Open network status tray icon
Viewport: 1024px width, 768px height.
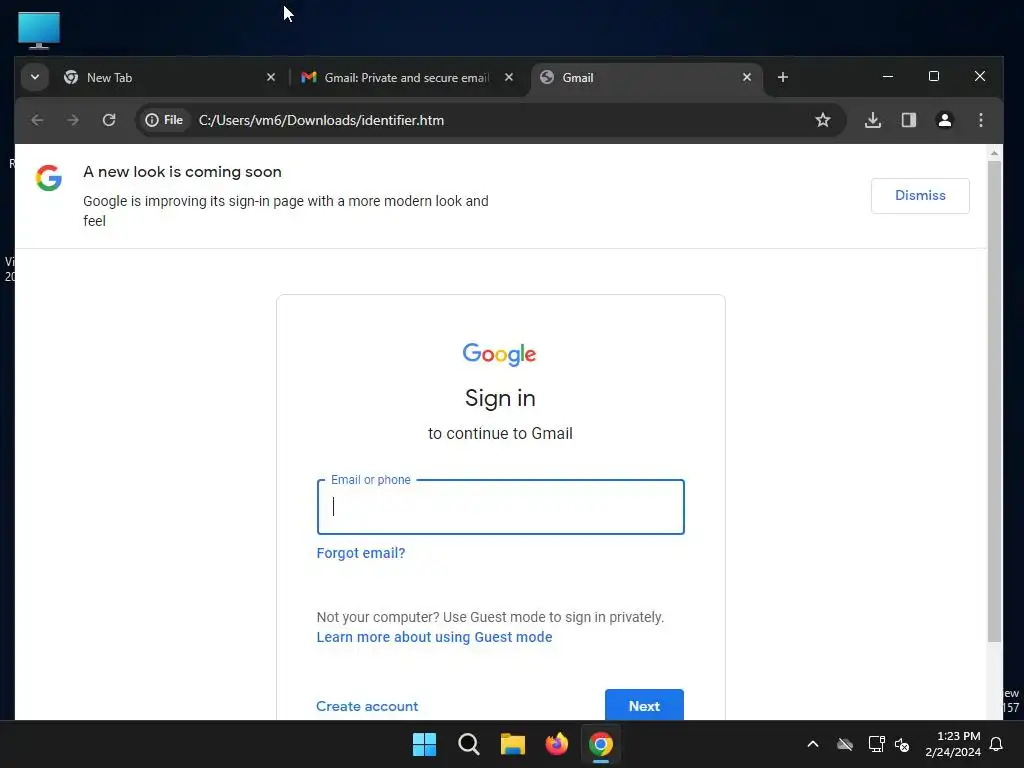tap(876, 744)
